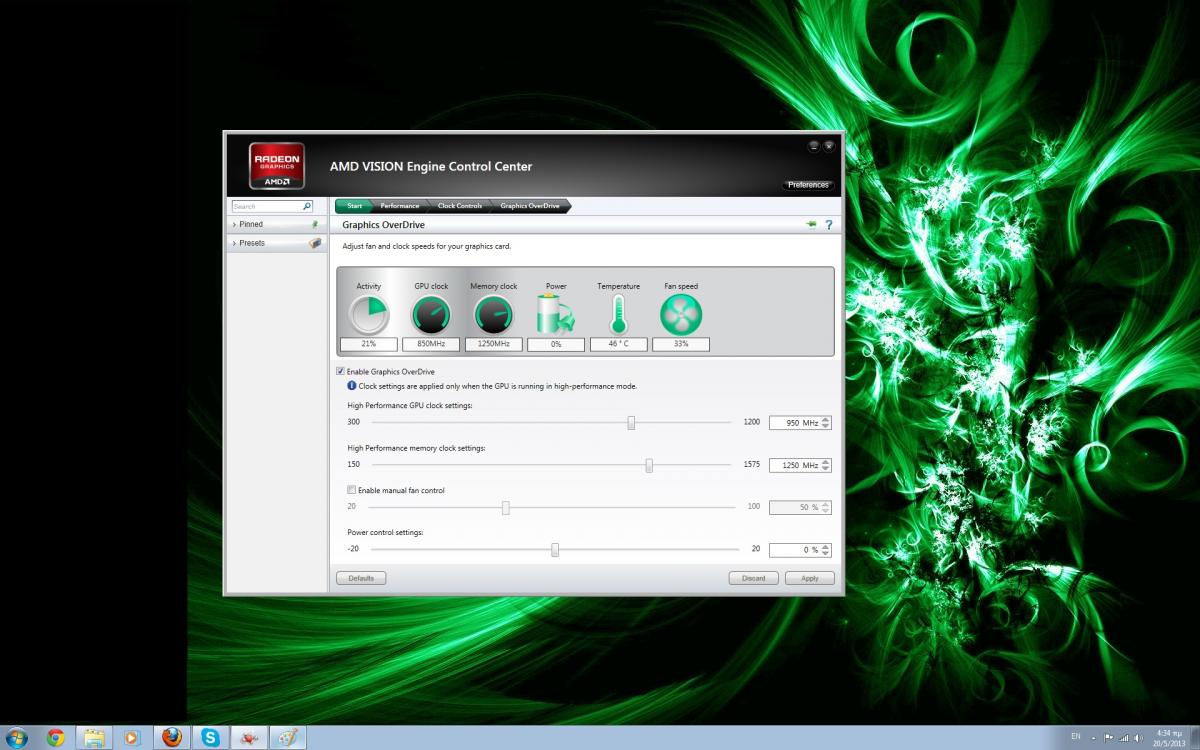Viewport: 1200px width, 750px height.
Task: Click the presets icon beside Presets
Action: 315,243
